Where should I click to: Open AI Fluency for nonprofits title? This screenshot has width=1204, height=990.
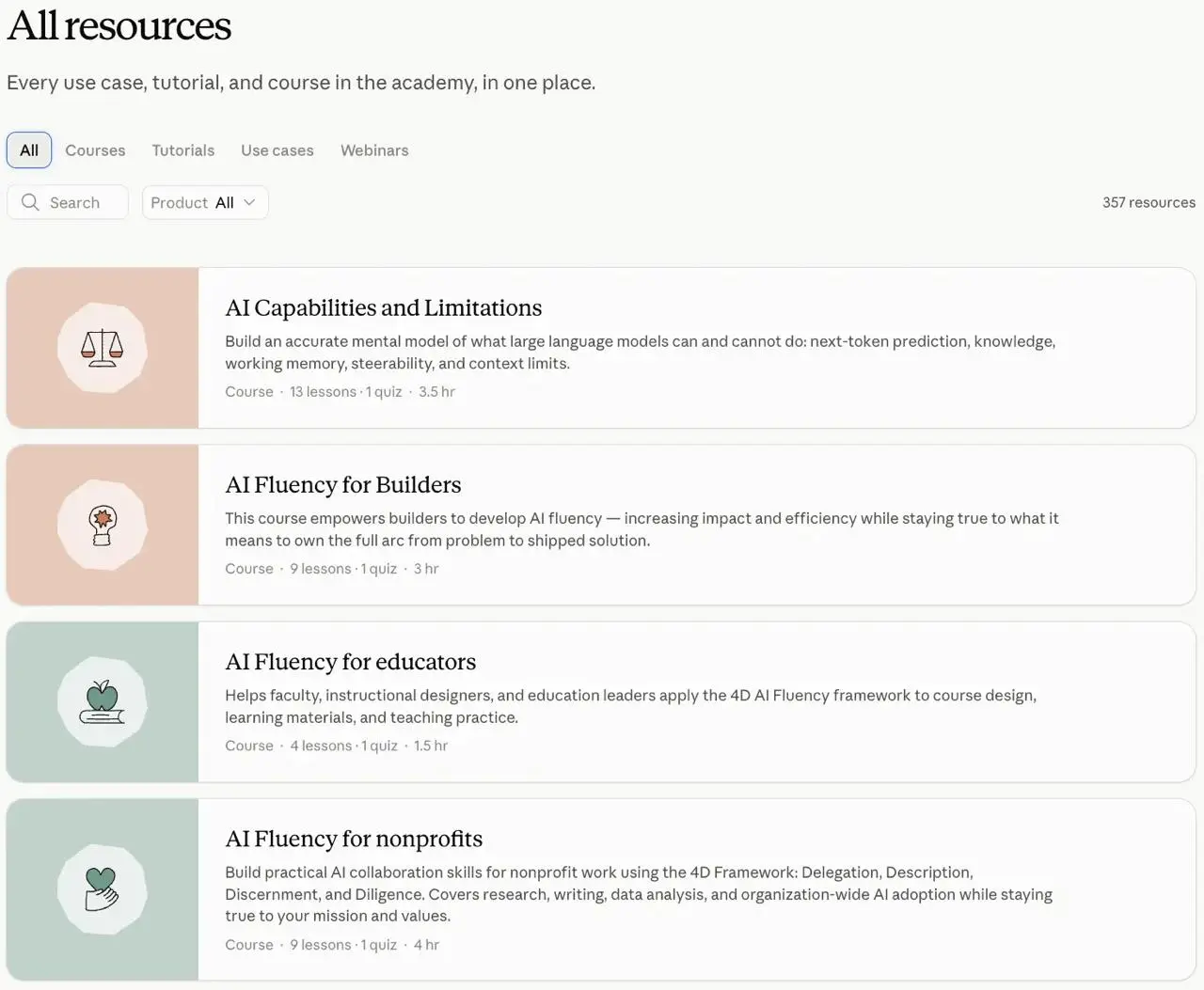pos(354,838)
